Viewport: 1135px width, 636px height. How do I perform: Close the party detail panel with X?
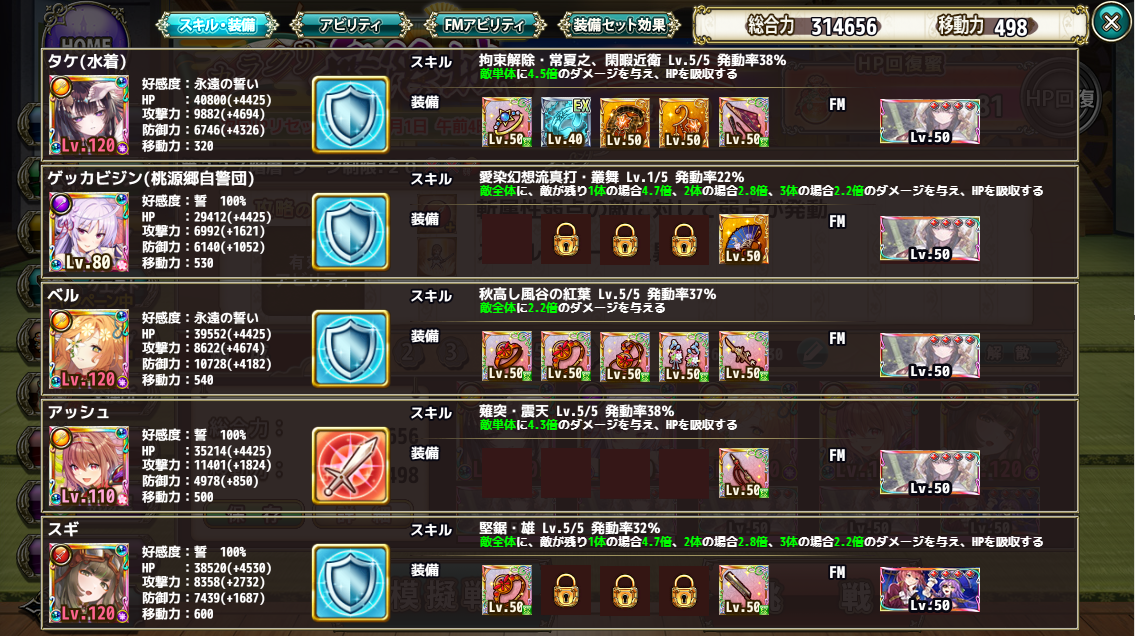pos(1112,22)
